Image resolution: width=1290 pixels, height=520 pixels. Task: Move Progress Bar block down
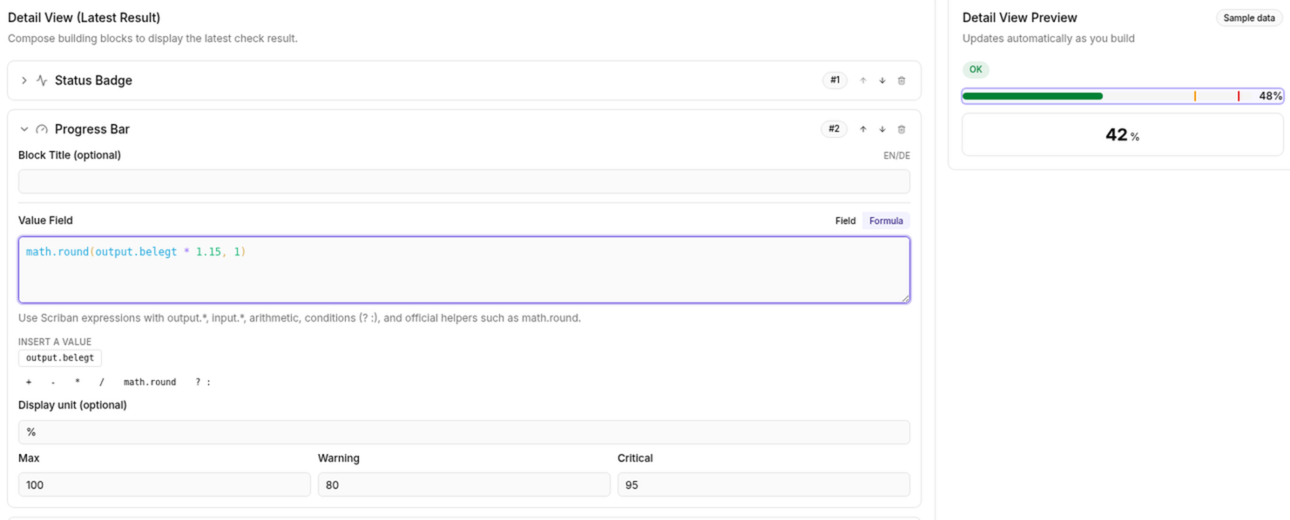click(882, 129)
